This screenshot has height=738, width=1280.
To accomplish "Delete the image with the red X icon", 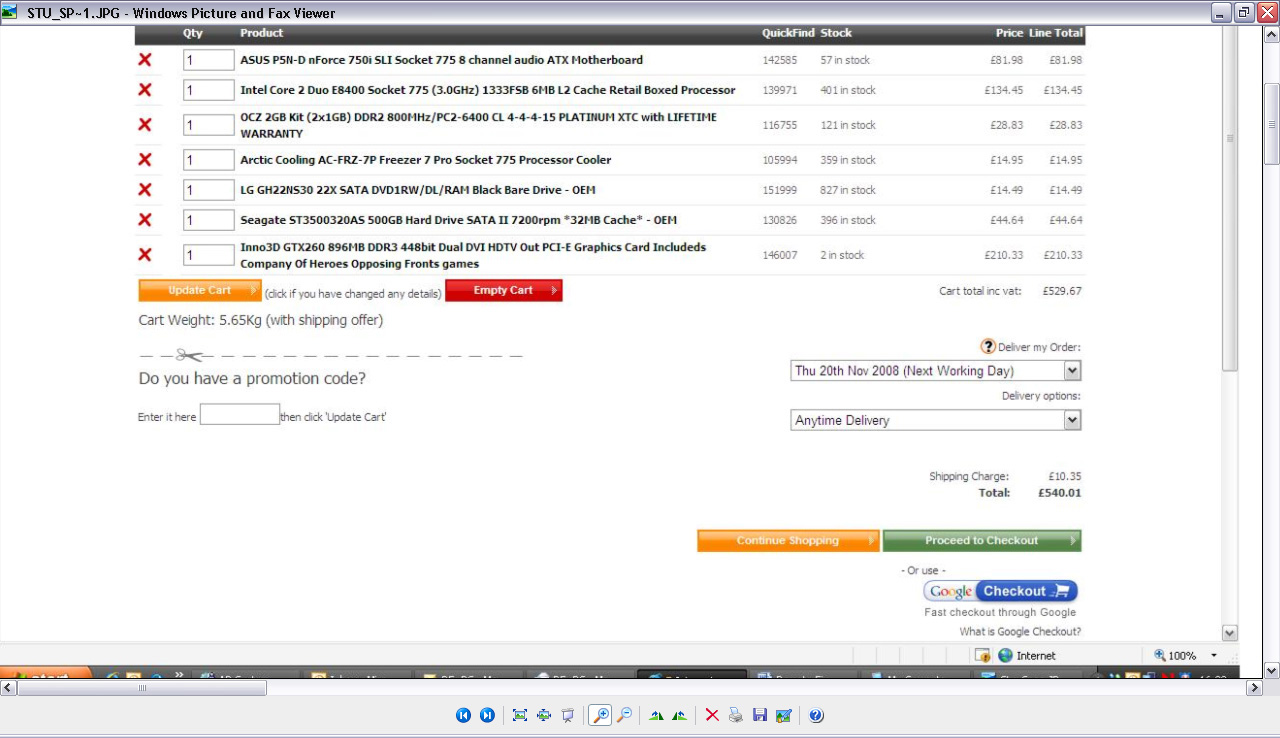I will click(x=712, y=715).
